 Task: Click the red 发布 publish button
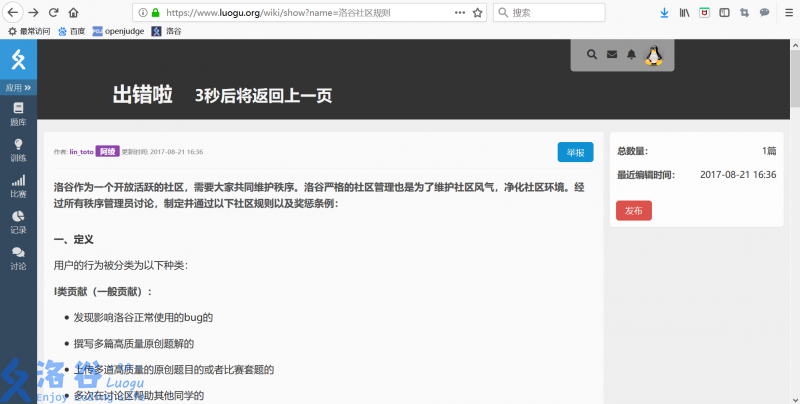pyautogui.click(x=633, y=211)
